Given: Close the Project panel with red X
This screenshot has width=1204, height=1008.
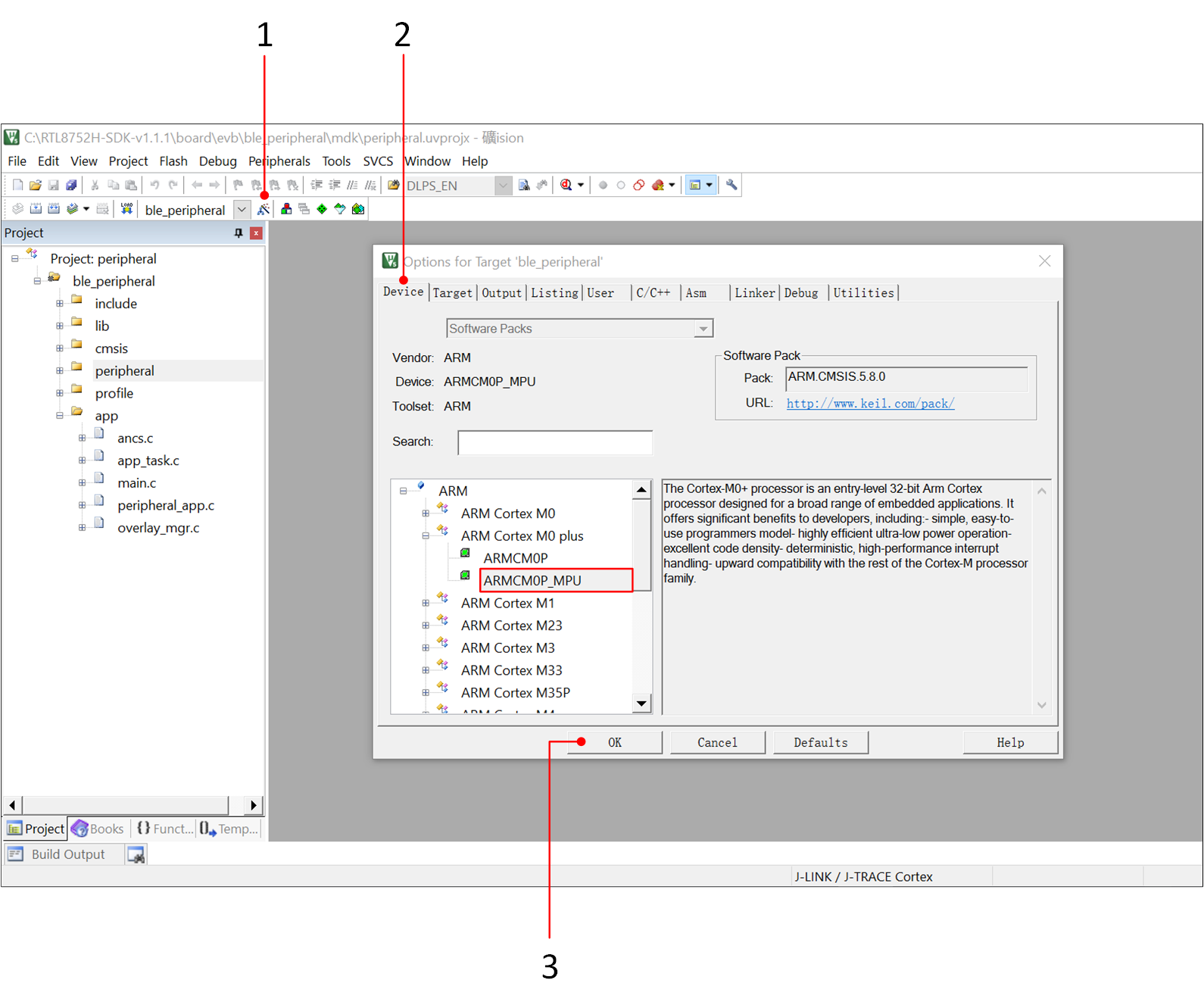Looking at the screenshot, I should tap(256, 233).
